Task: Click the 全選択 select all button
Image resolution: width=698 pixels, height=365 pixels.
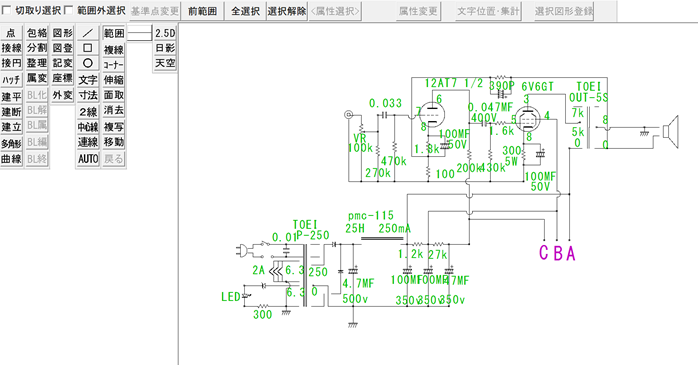Action: click(x=245, y=11)
